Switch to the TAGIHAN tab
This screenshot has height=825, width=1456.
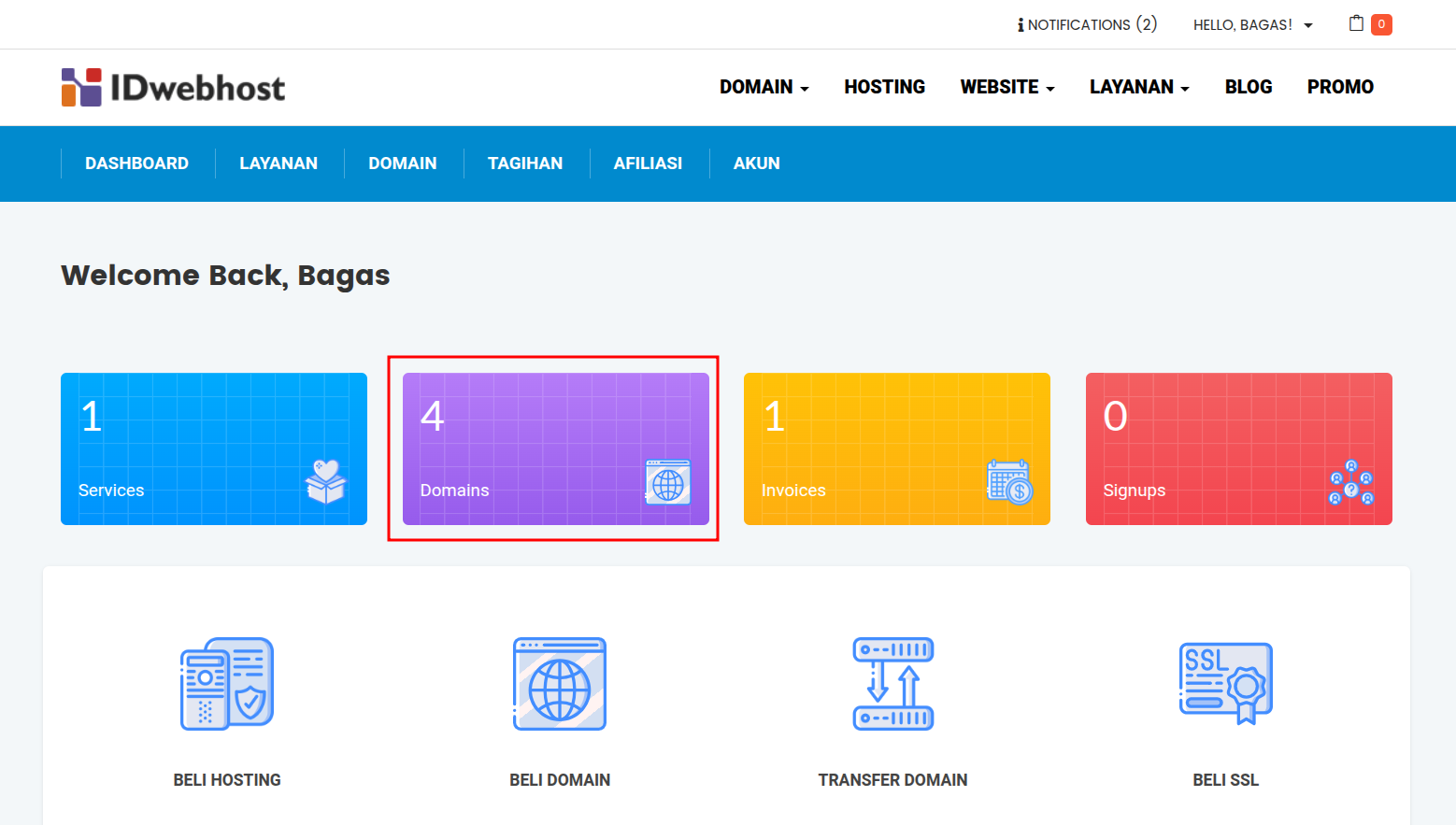click(525, 164)
